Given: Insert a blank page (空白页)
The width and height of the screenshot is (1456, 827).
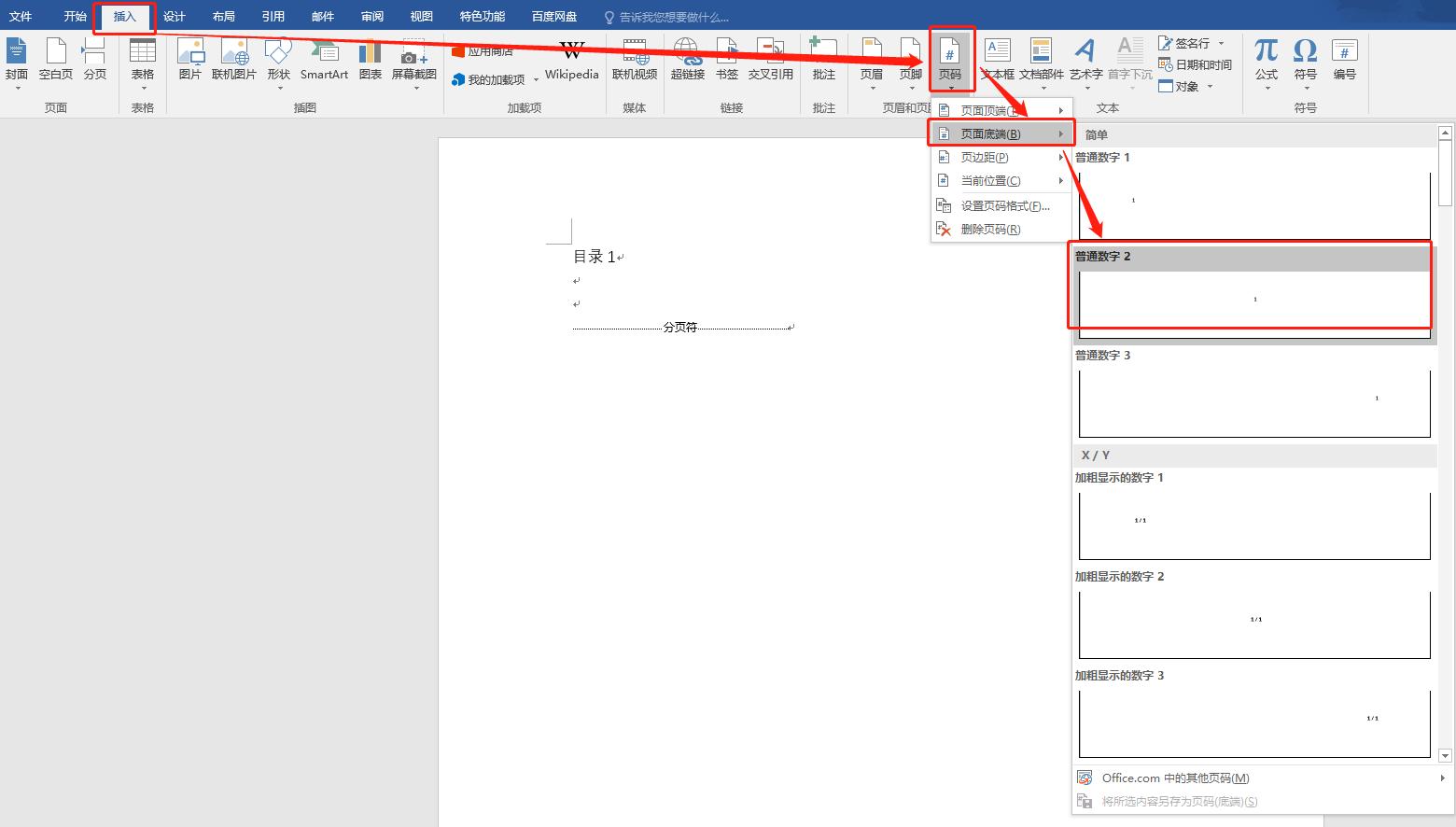Looking at the screenshot, I should click(x=56, y=62).
